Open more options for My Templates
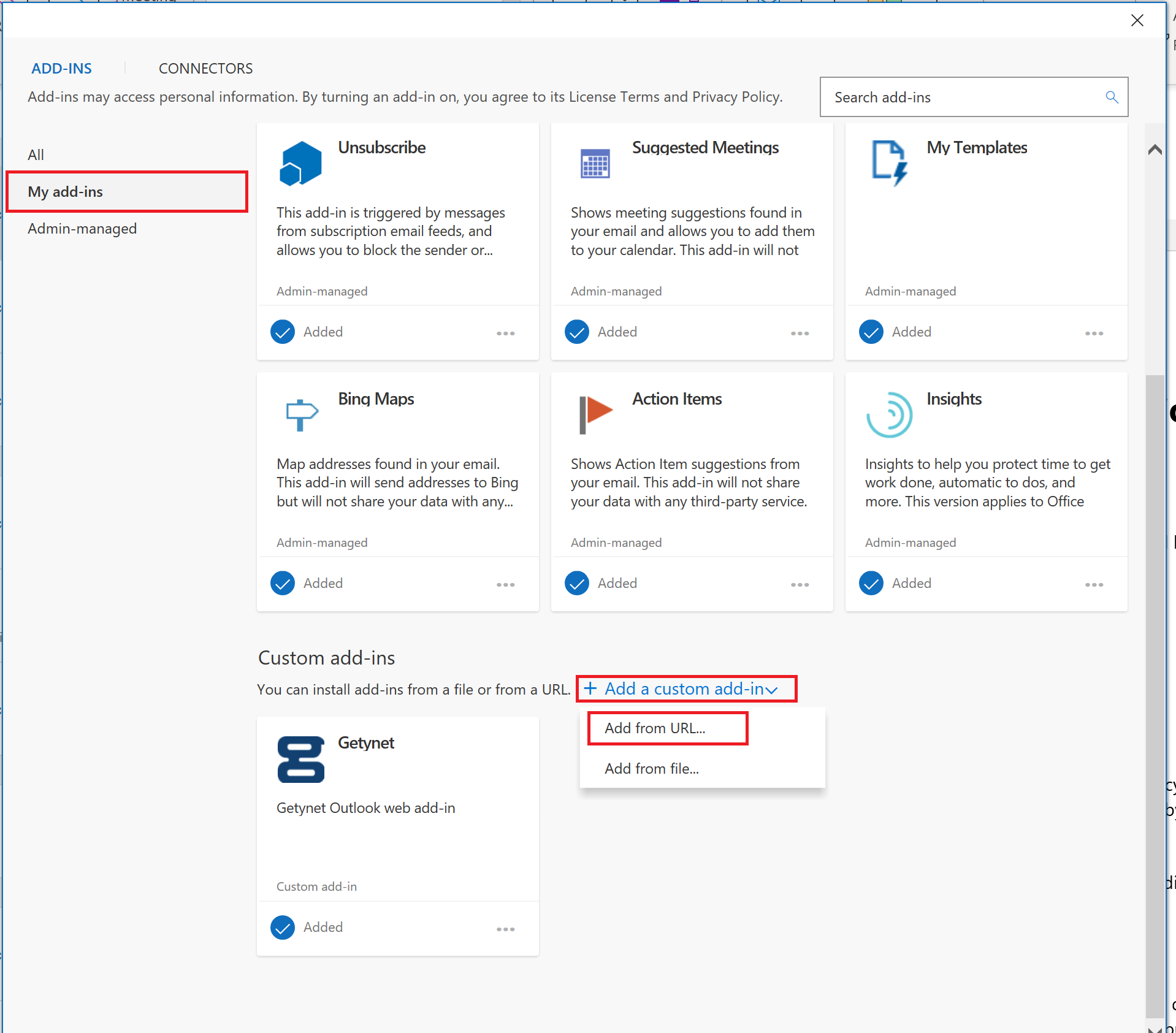 point(1094,333)
